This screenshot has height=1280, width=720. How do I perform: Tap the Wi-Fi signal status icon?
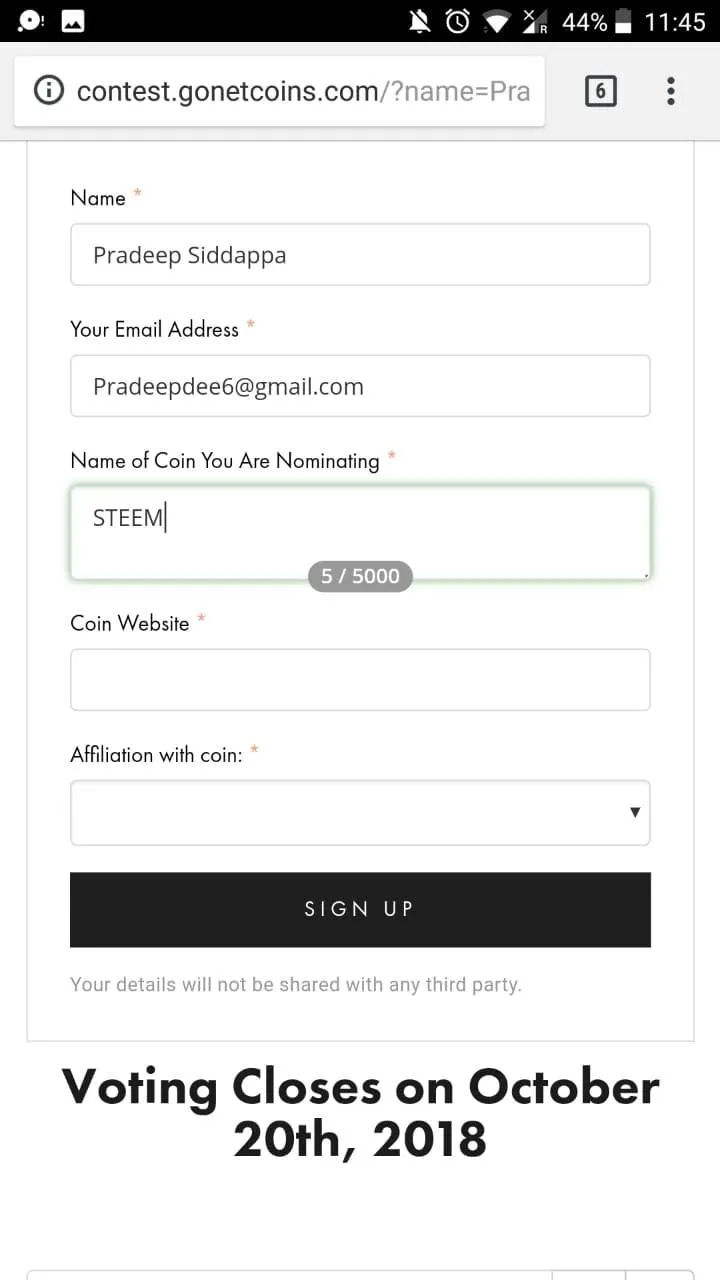497,21
